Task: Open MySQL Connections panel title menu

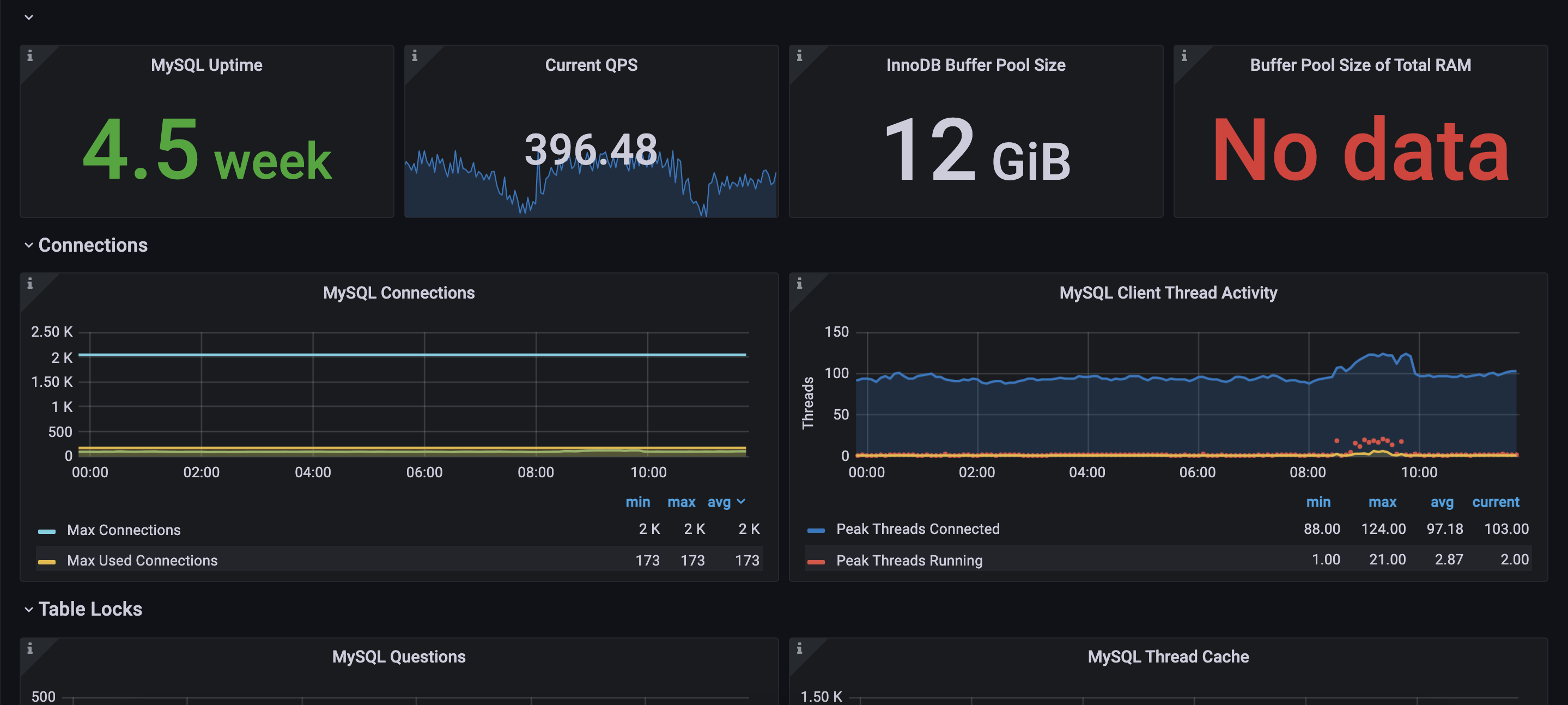Action: point(399,293)
